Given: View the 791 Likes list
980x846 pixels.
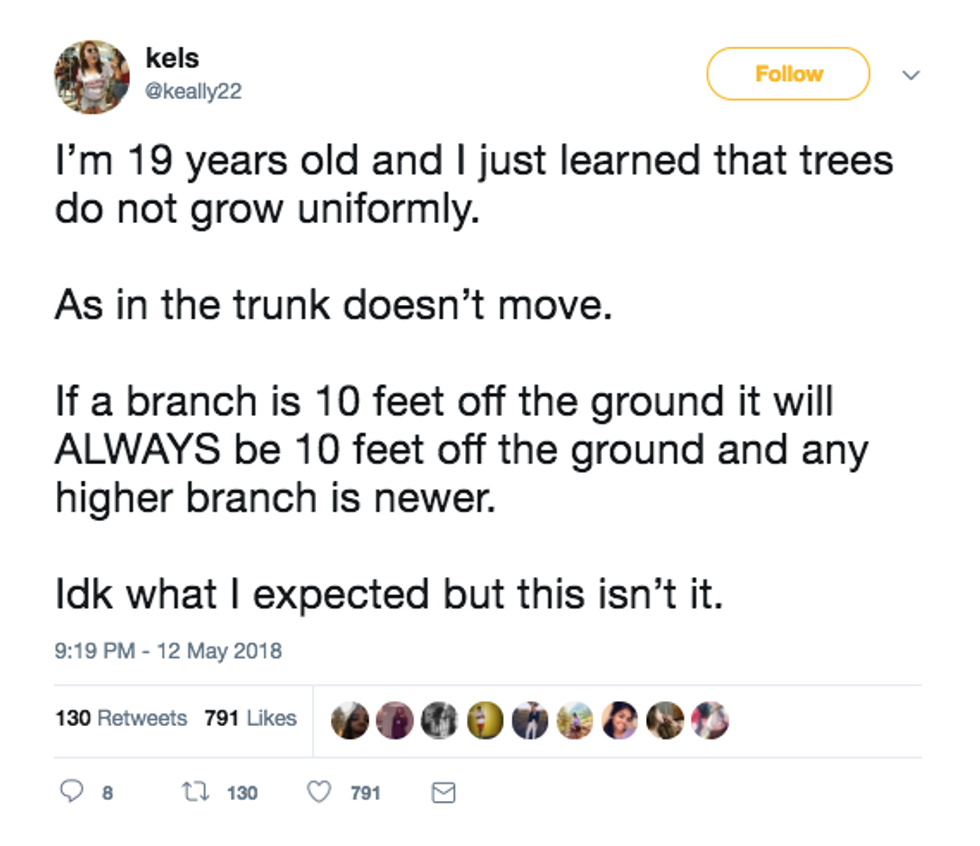Looking at the screenshot, I should tap(250, 718).
